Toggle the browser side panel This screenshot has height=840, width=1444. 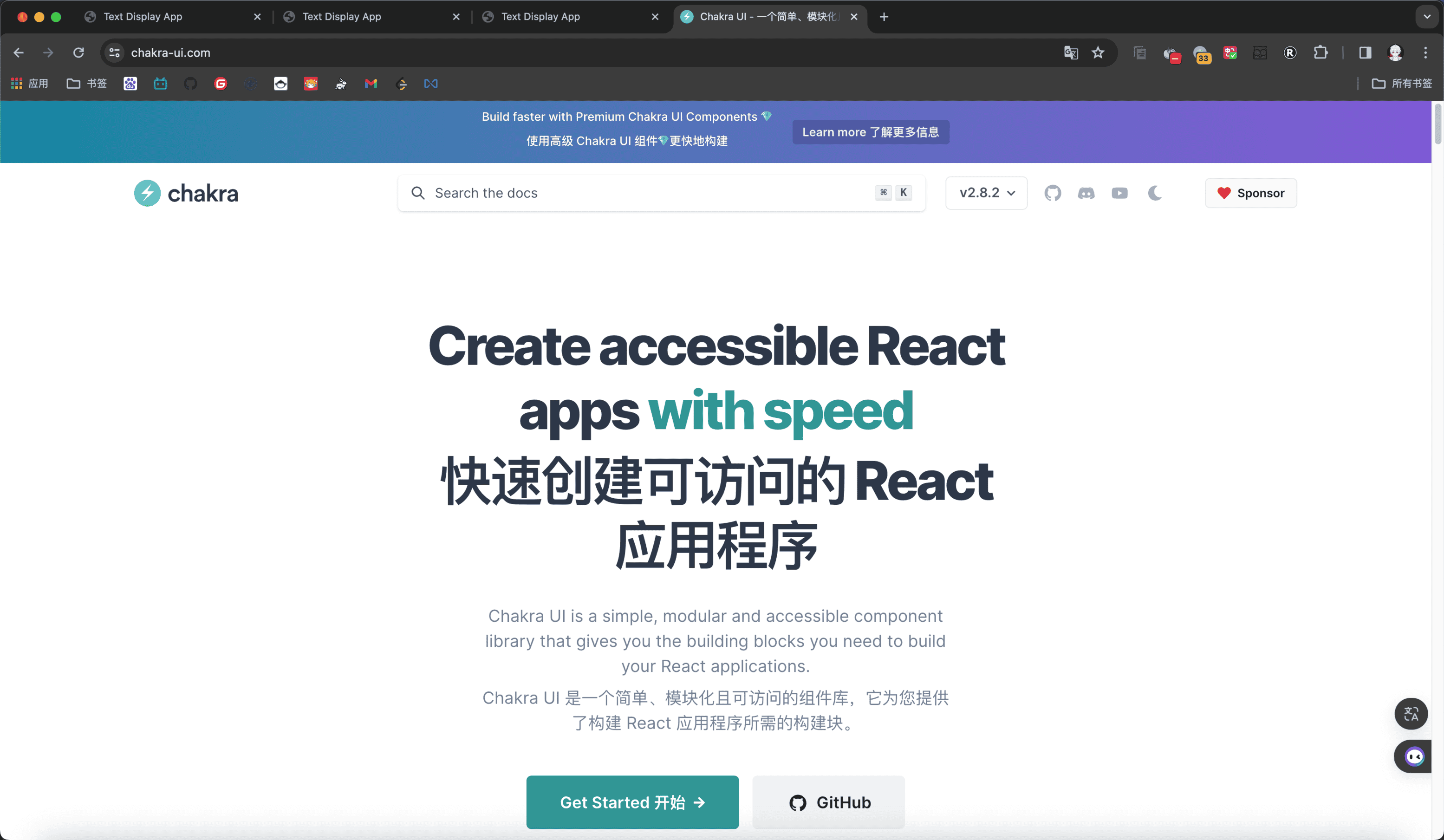(1365, 53)
